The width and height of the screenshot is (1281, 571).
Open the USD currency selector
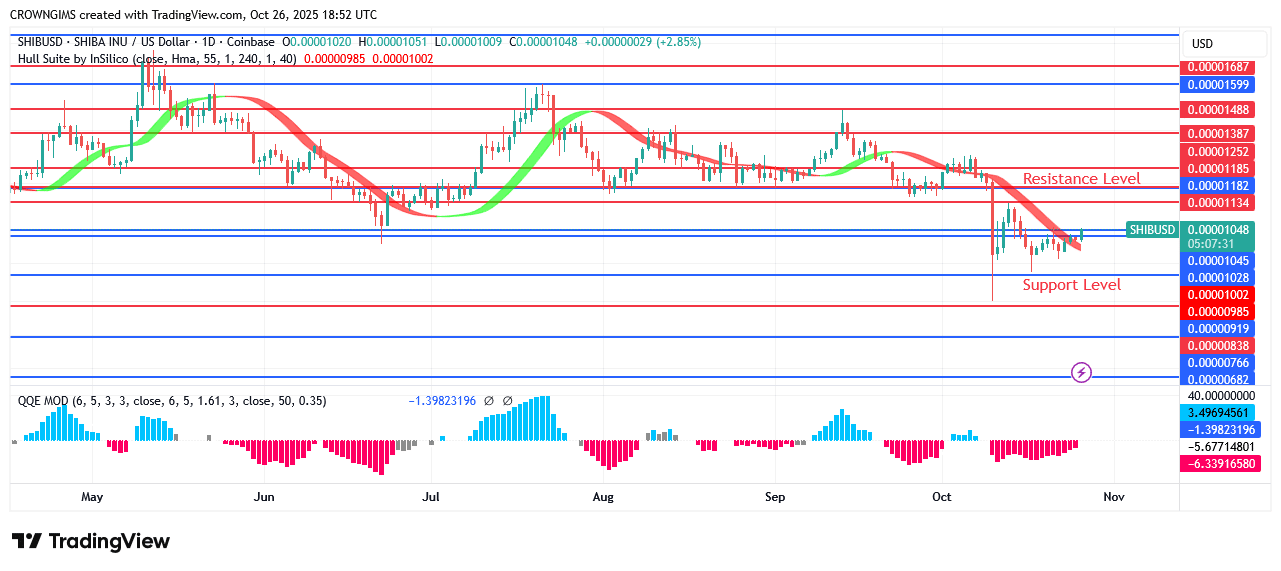pyautogui.click(x=1202, y=44)
